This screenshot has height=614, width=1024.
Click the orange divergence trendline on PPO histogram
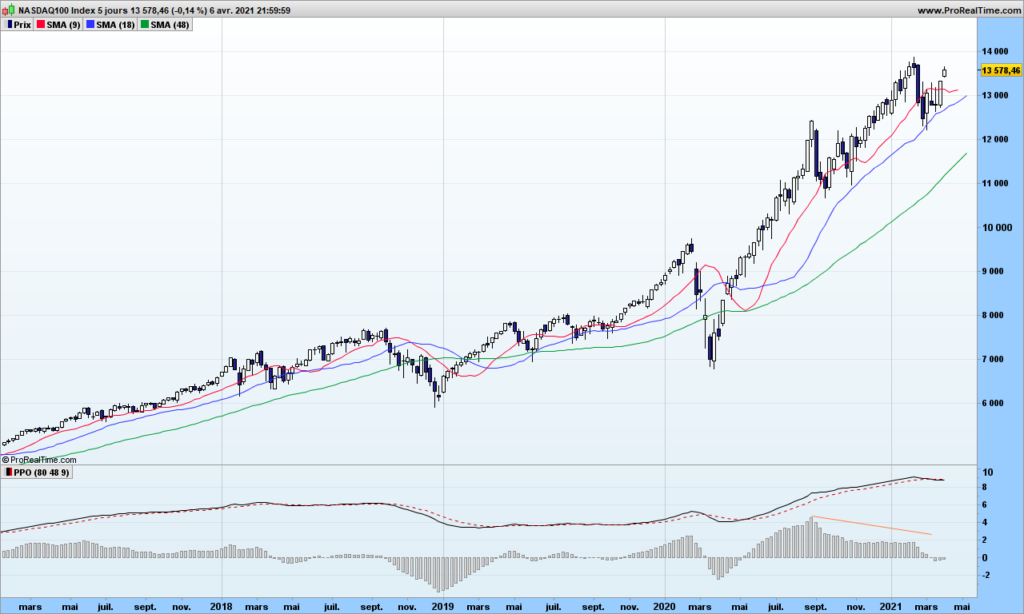coord(871,526)
